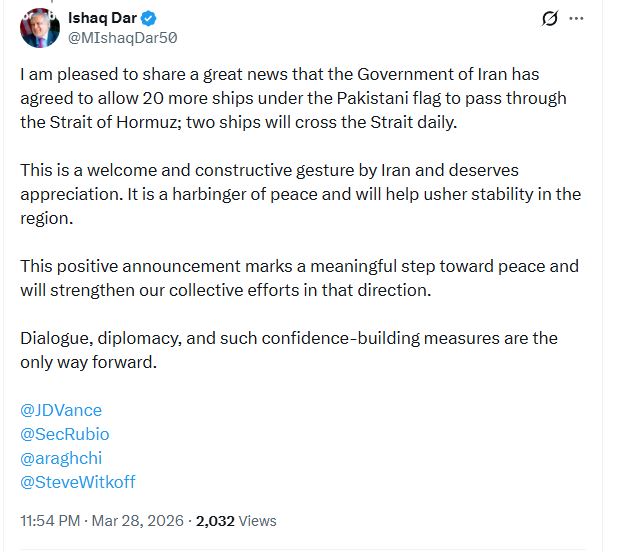Click the paragraph starting 'Dialogue, diplomacy'
The image size is (619, 552).
point(290,350)
